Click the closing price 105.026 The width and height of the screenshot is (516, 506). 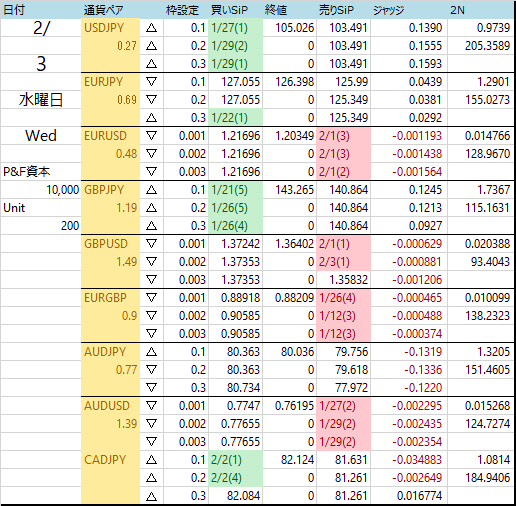click(x=294, y=28)
